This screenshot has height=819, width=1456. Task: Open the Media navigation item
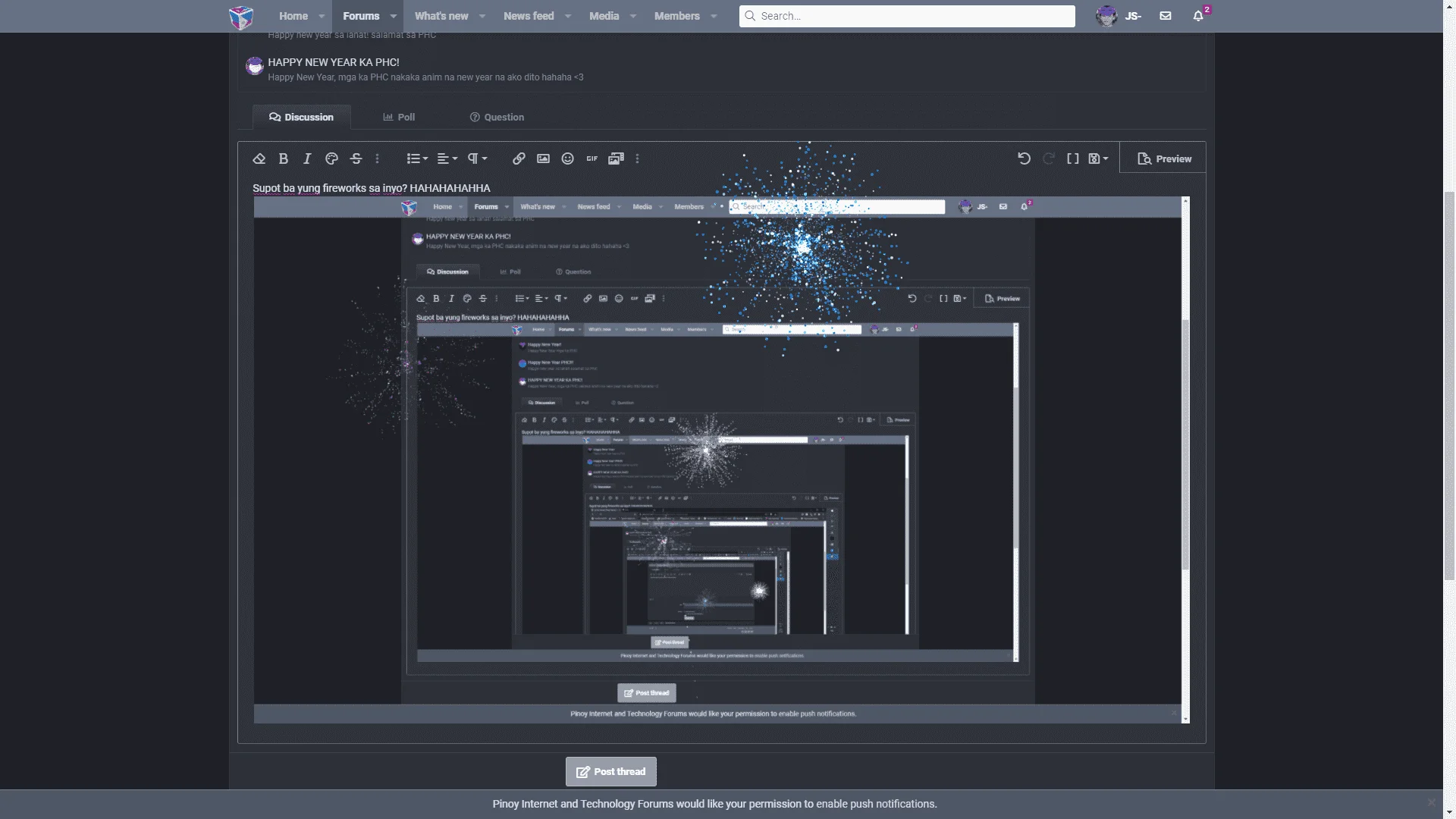pyautogui.click(x=604, y=16)
